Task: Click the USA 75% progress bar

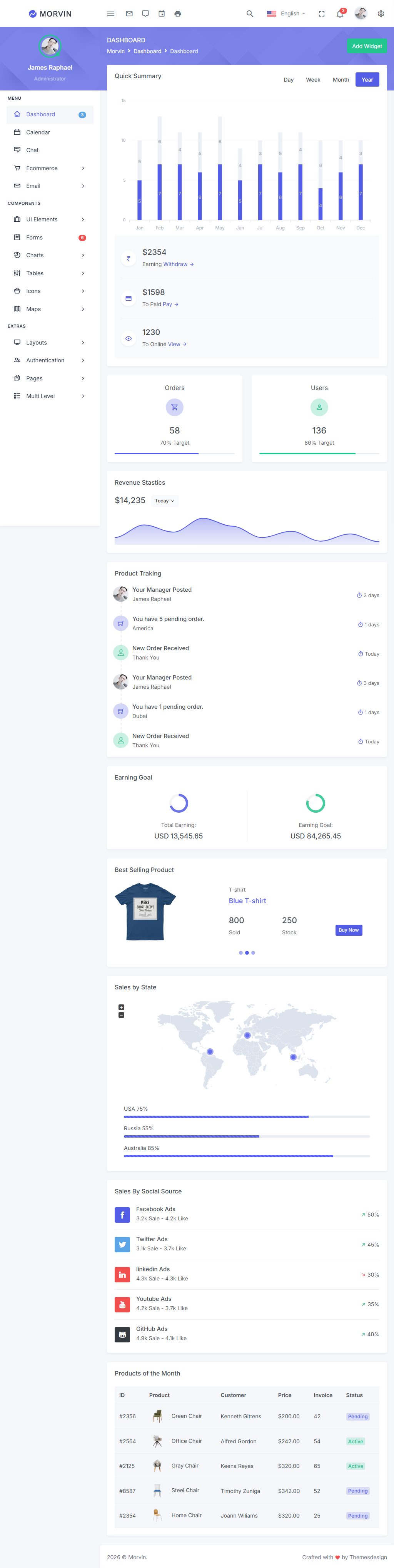Action: pos(247,1117)
